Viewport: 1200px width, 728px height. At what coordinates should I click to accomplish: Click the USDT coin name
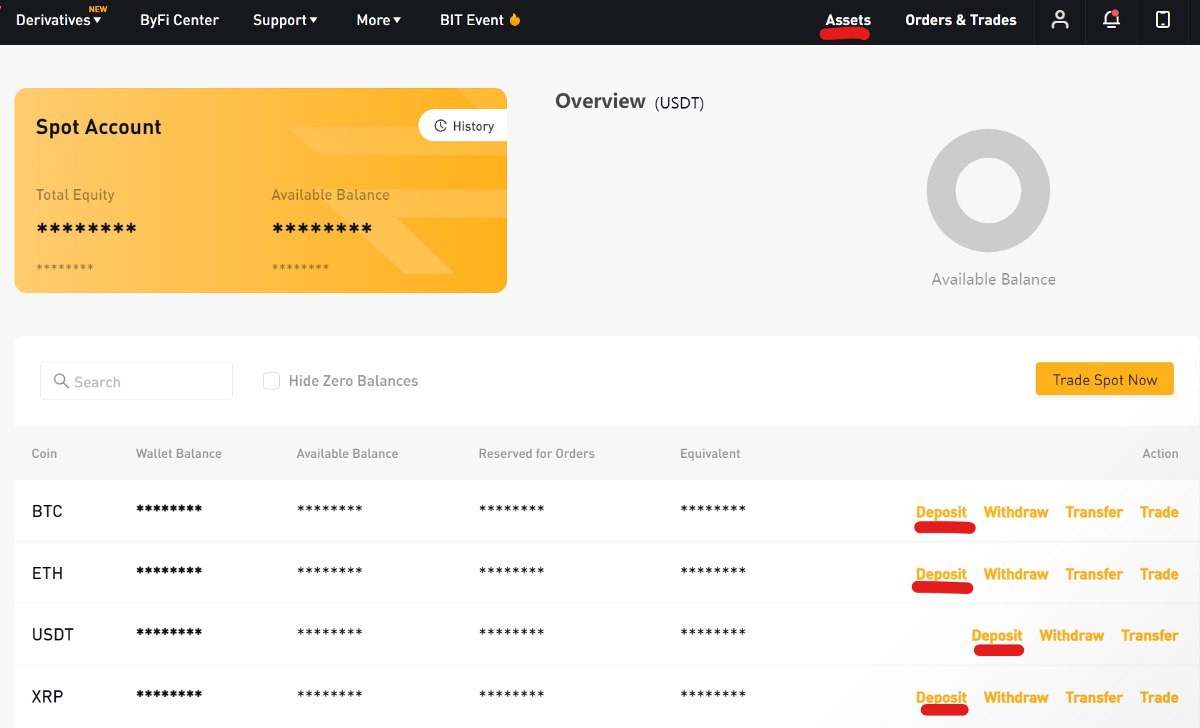click(x=53, y=634)
